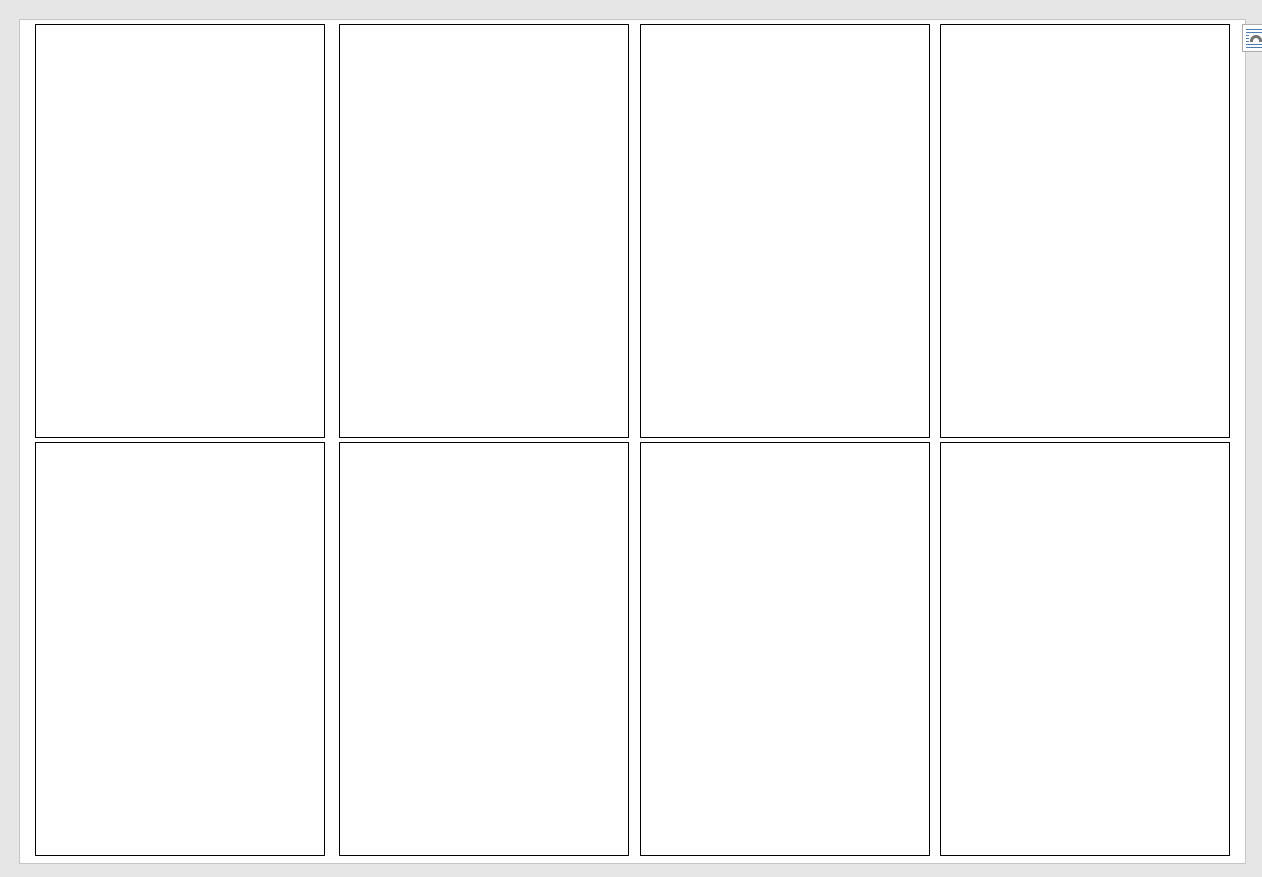Select the last rectangle in the top row
1262x877 pixels.
click(1085, 231)
